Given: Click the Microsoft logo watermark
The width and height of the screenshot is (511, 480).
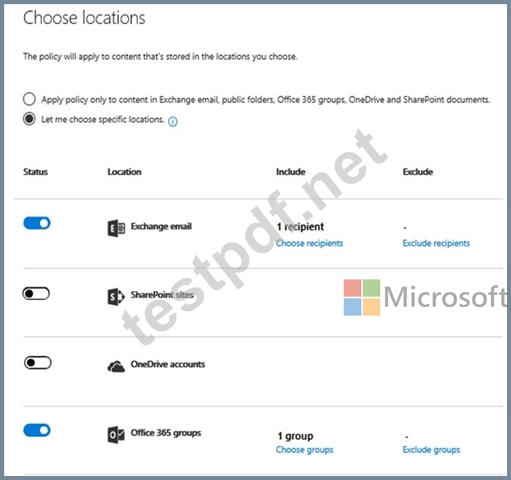Looking at the screenshot, I should [x=425, y=297].
